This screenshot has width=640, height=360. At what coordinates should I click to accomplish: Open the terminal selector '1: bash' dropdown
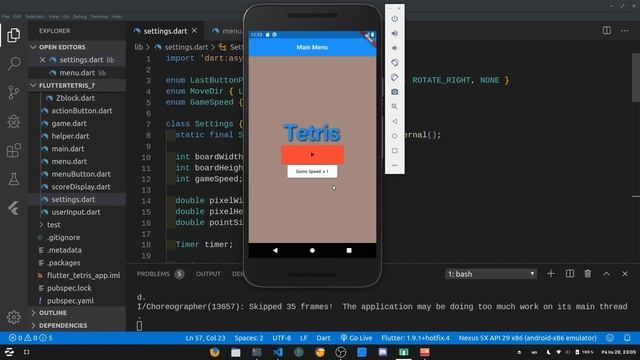click(491, 274)
